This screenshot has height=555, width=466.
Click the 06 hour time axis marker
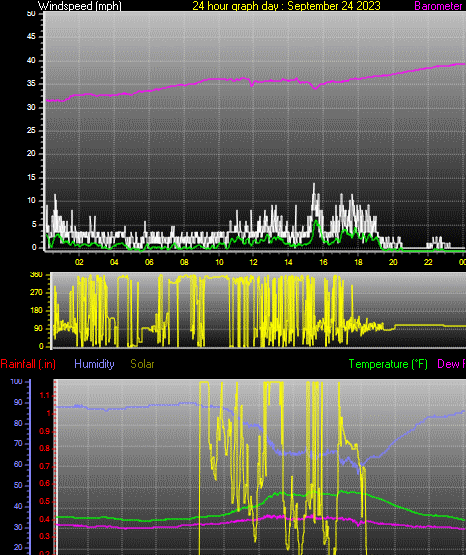coord(149,262)
